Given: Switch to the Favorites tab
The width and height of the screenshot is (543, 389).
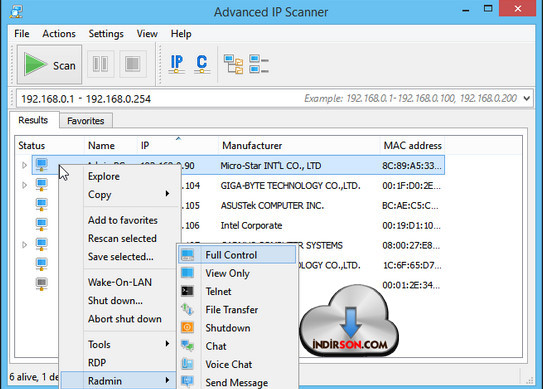Looking at the screenshot, I should 86,121.
